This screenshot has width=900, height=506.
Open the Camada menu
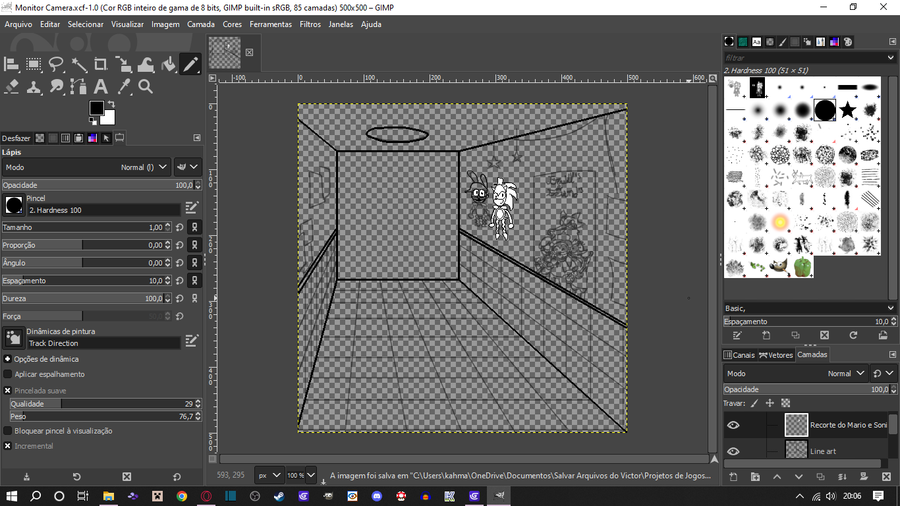(201, 24)
